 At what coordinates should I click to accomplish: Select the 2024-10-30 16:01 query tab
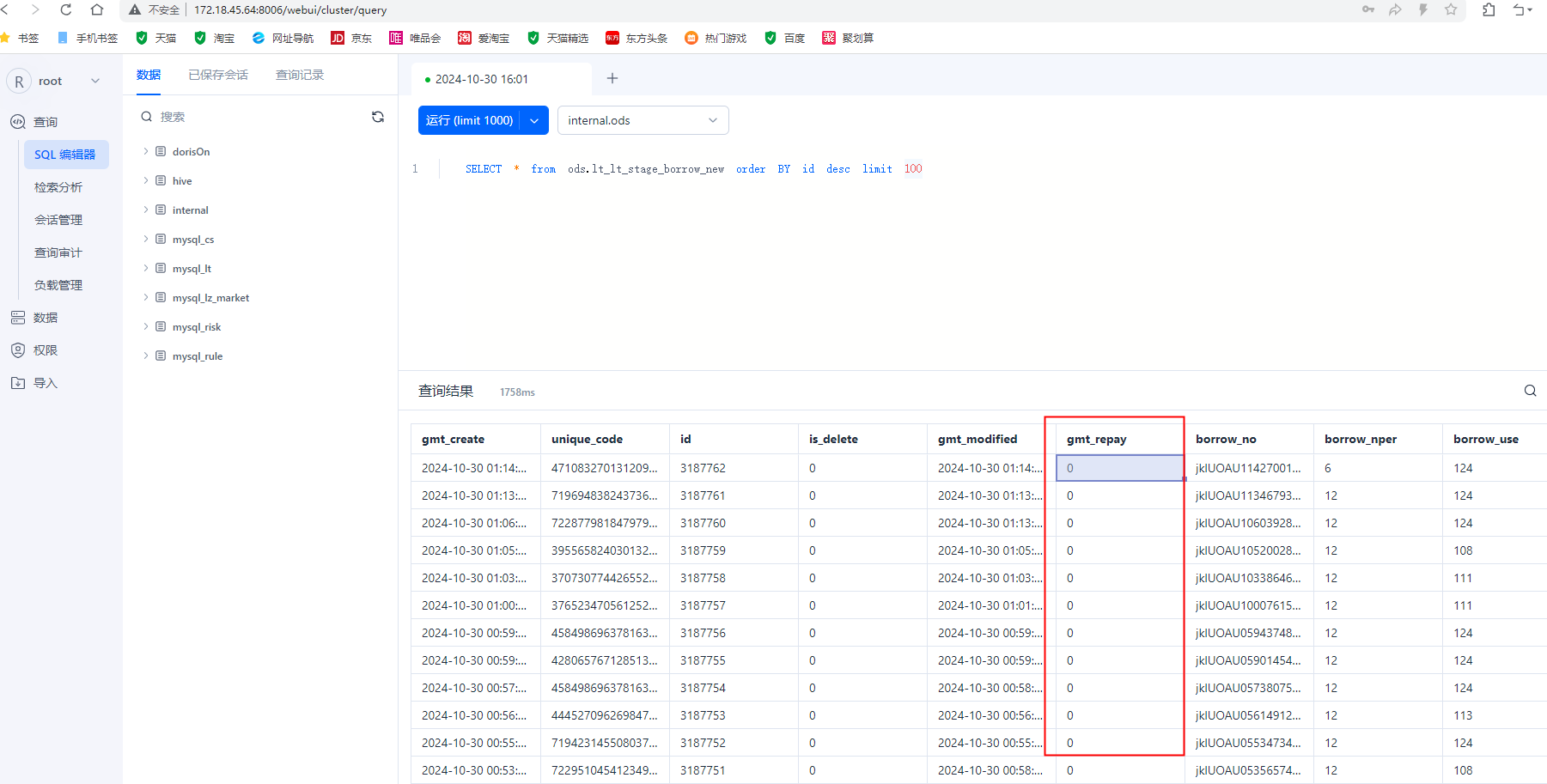coord(501,79)
